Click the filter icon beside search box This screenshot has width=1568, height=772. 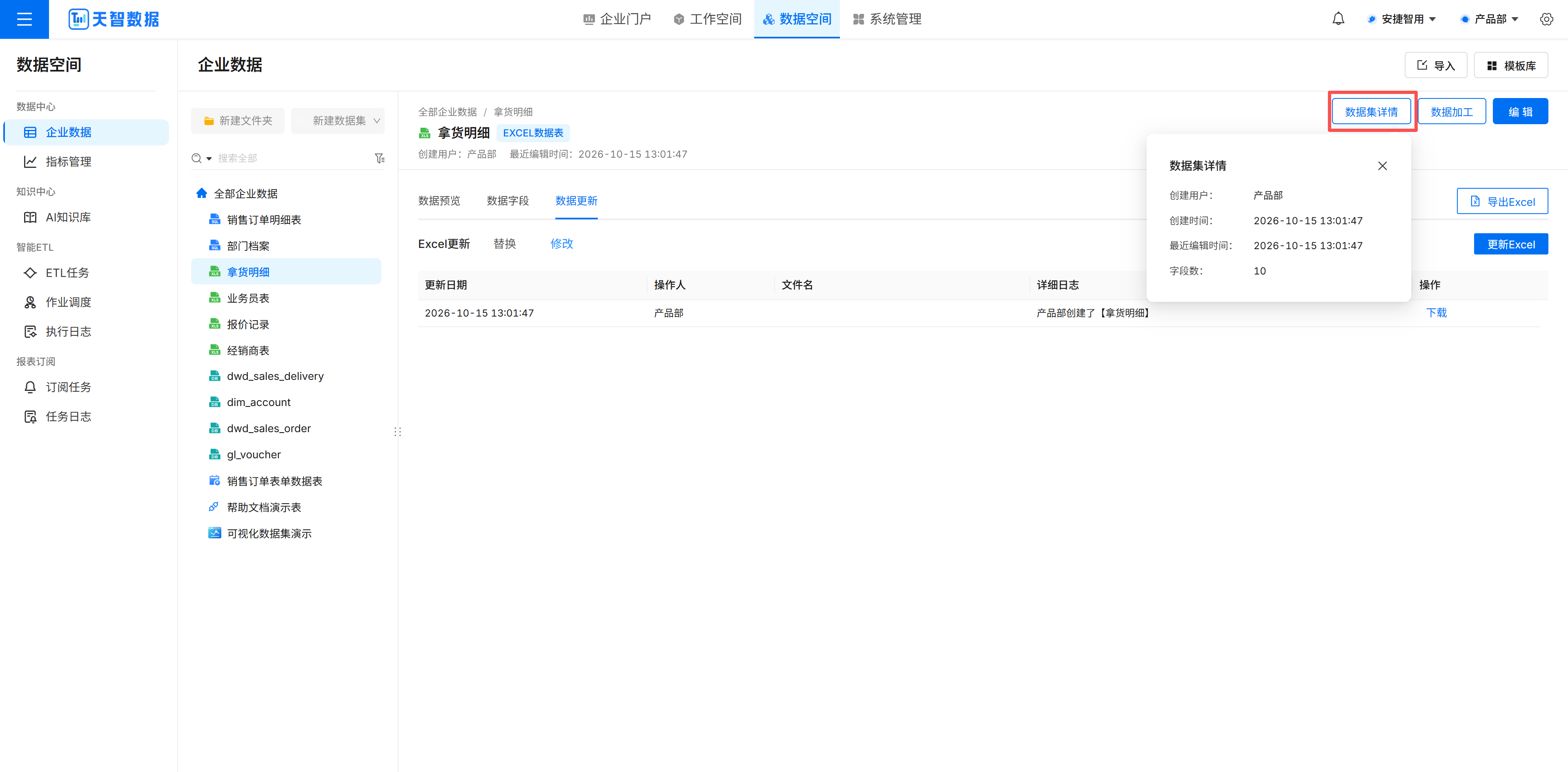tap(380, 158)
